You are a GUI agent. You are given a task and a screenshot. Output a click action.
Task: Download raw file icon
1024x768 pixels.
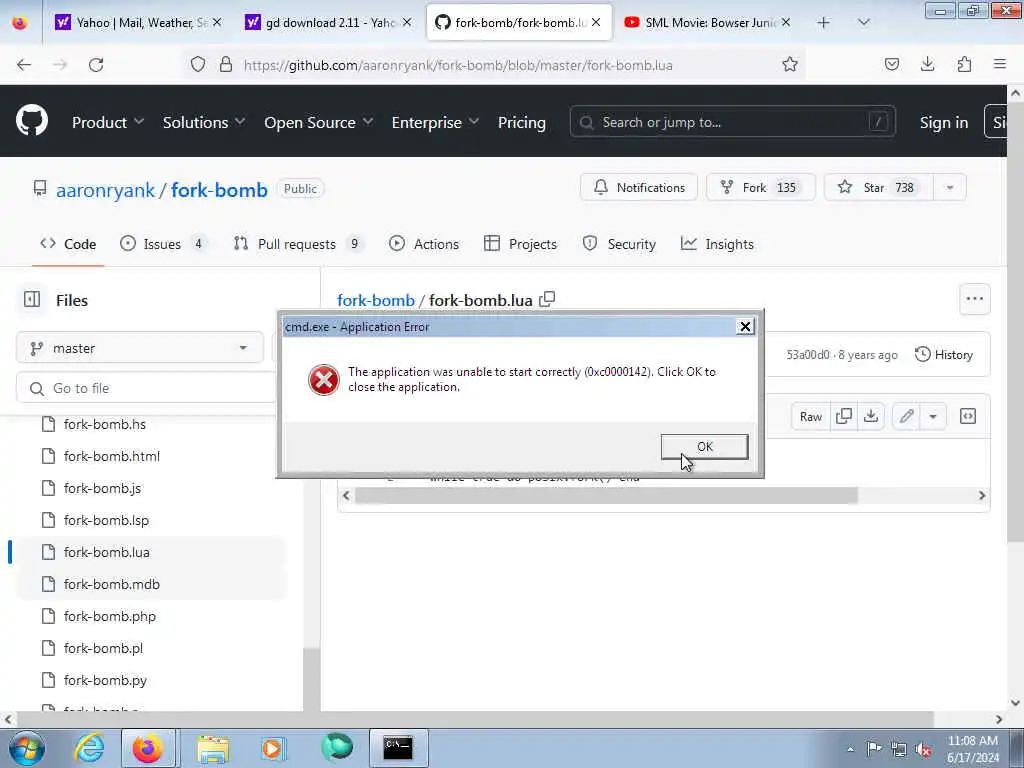tap(871, 417)
